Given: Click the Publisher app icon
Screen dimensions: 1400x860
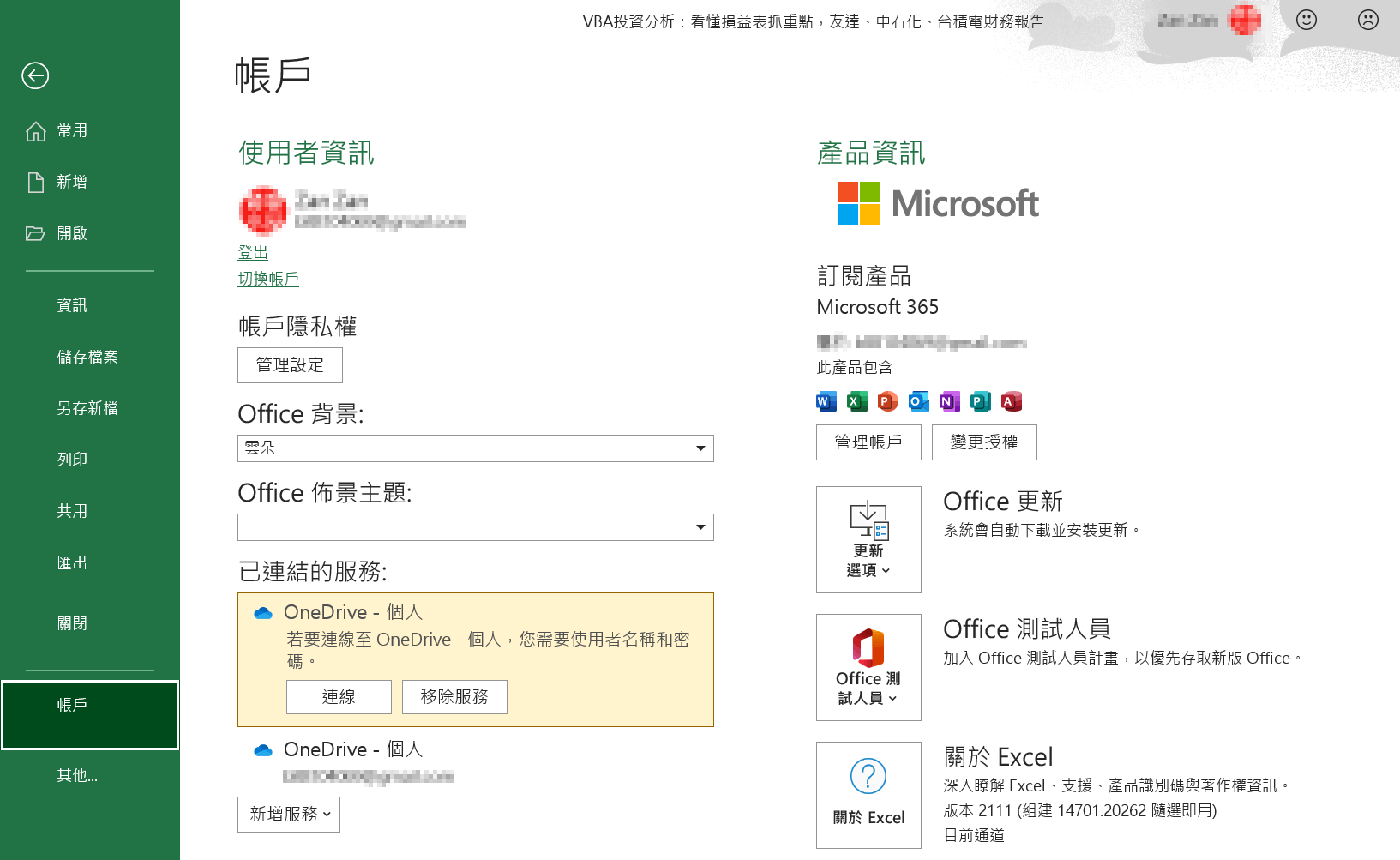Looking at the screenshot, I should (x=981, y=401).
